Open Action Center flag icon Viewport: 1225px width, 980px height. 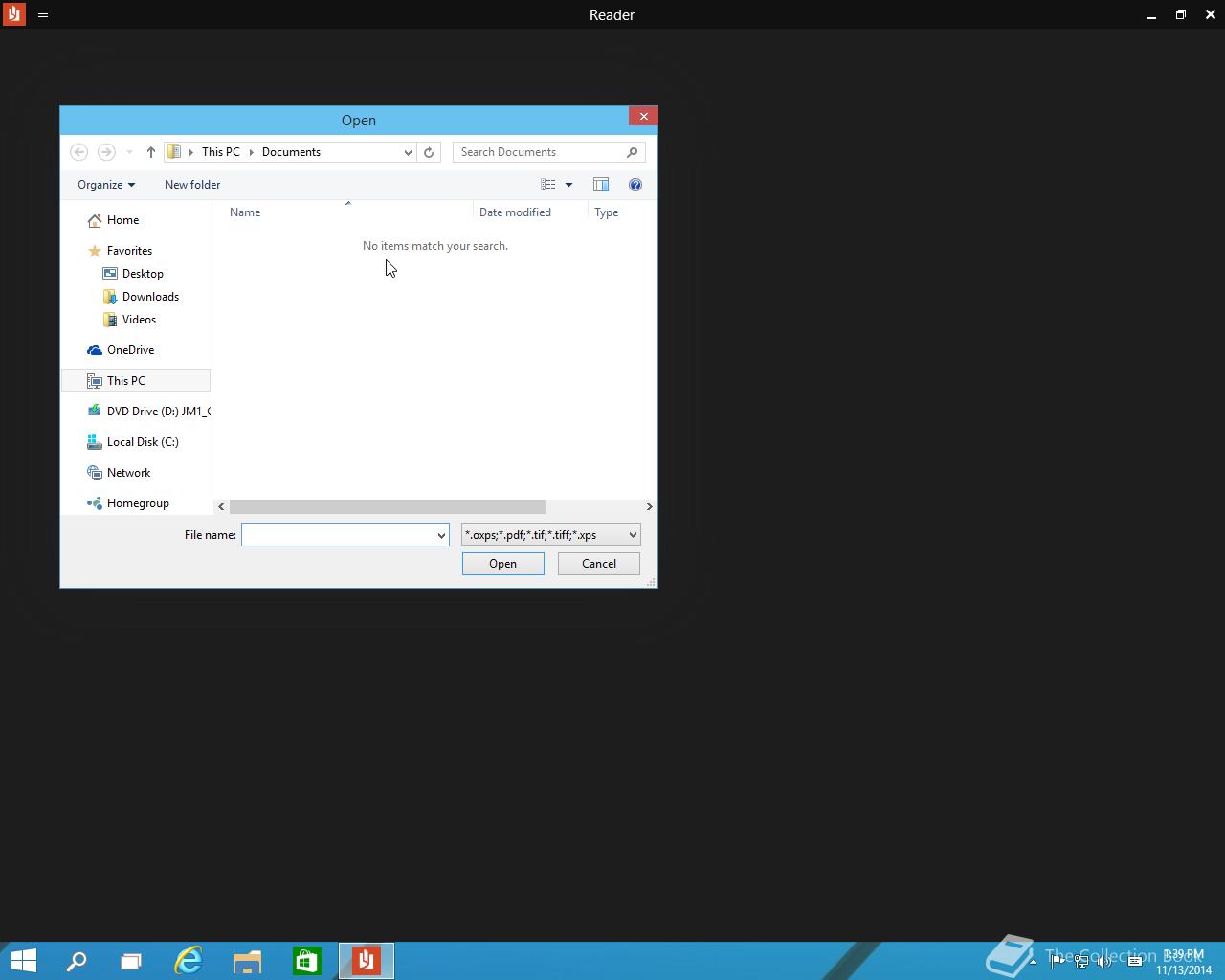1057,961
